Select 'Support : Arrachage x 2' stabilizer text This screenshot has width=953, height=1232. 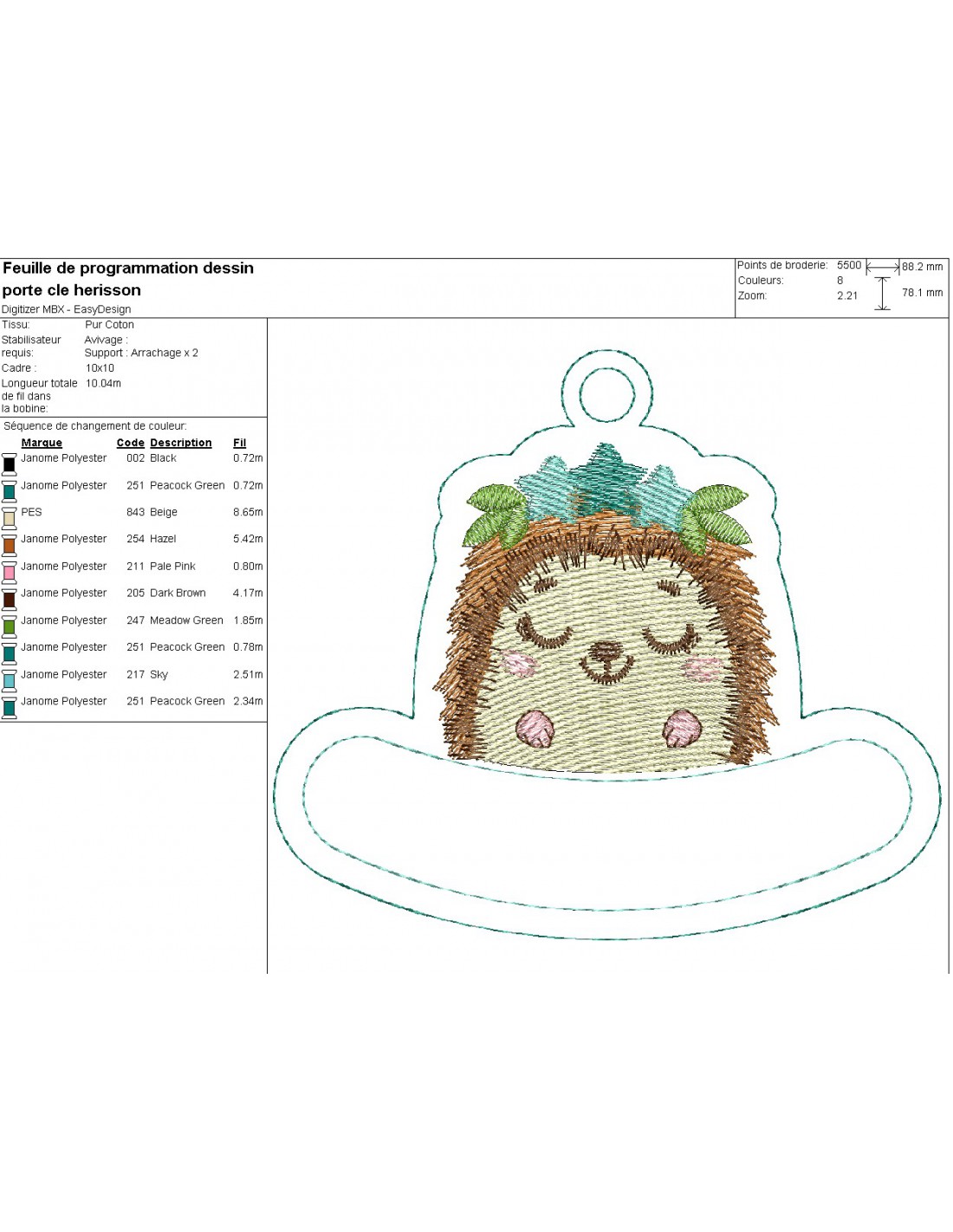[141, 353]
